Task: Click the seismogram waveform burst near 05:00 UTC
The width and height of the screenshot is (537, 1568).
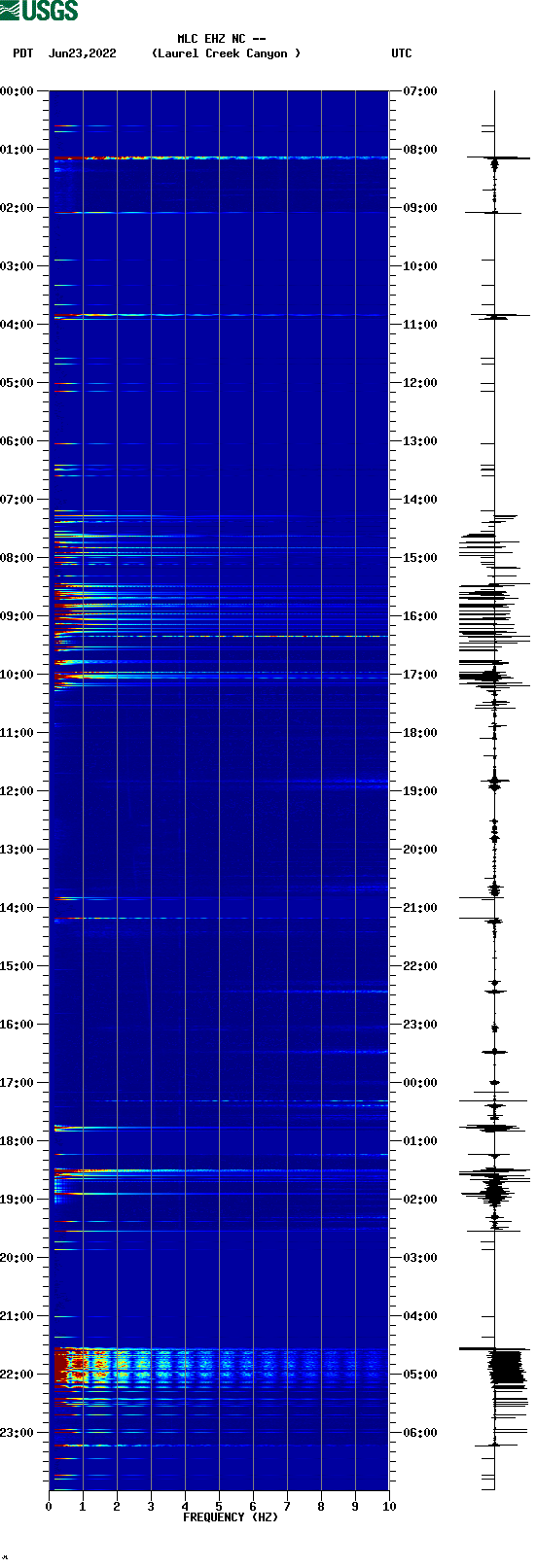Action: (506, 1366)
